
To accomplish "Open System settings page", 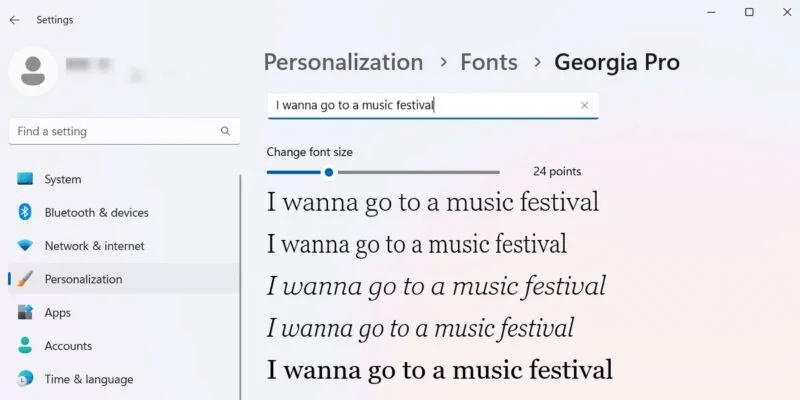I will tap(124, 179).
